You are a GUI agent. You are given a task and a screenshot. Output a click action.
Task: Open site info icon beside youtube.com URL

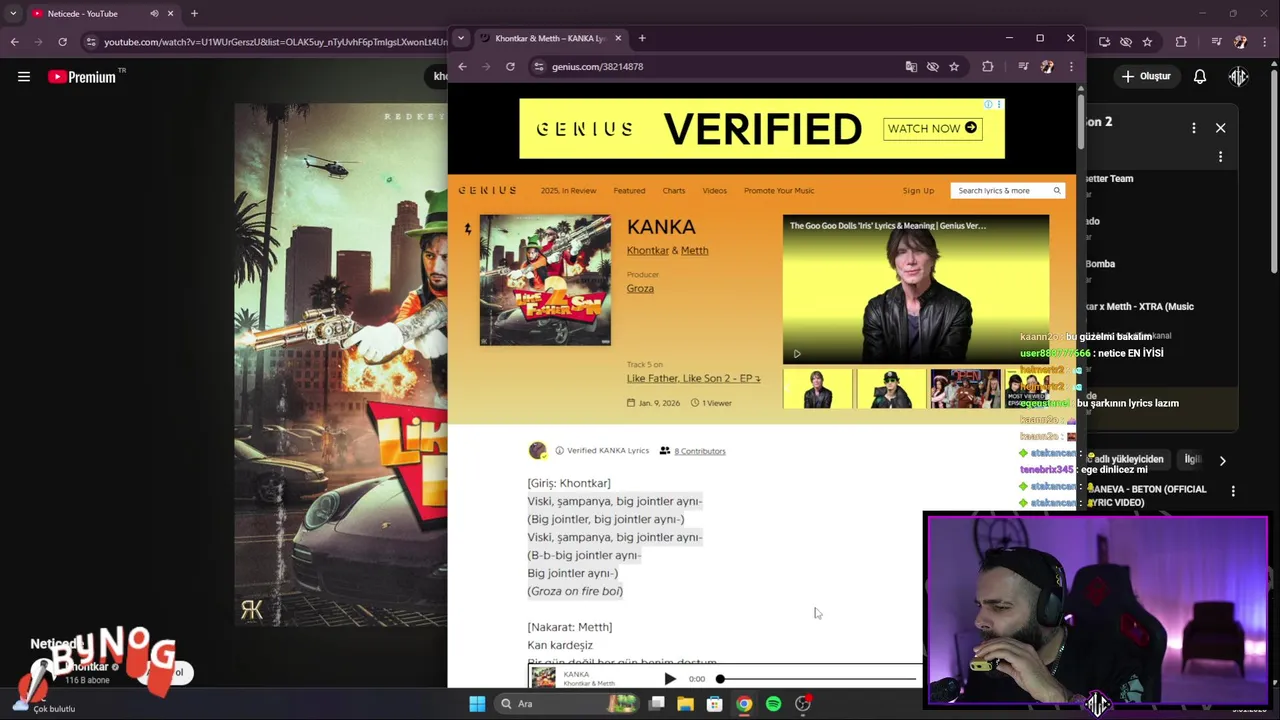[91, 42]
